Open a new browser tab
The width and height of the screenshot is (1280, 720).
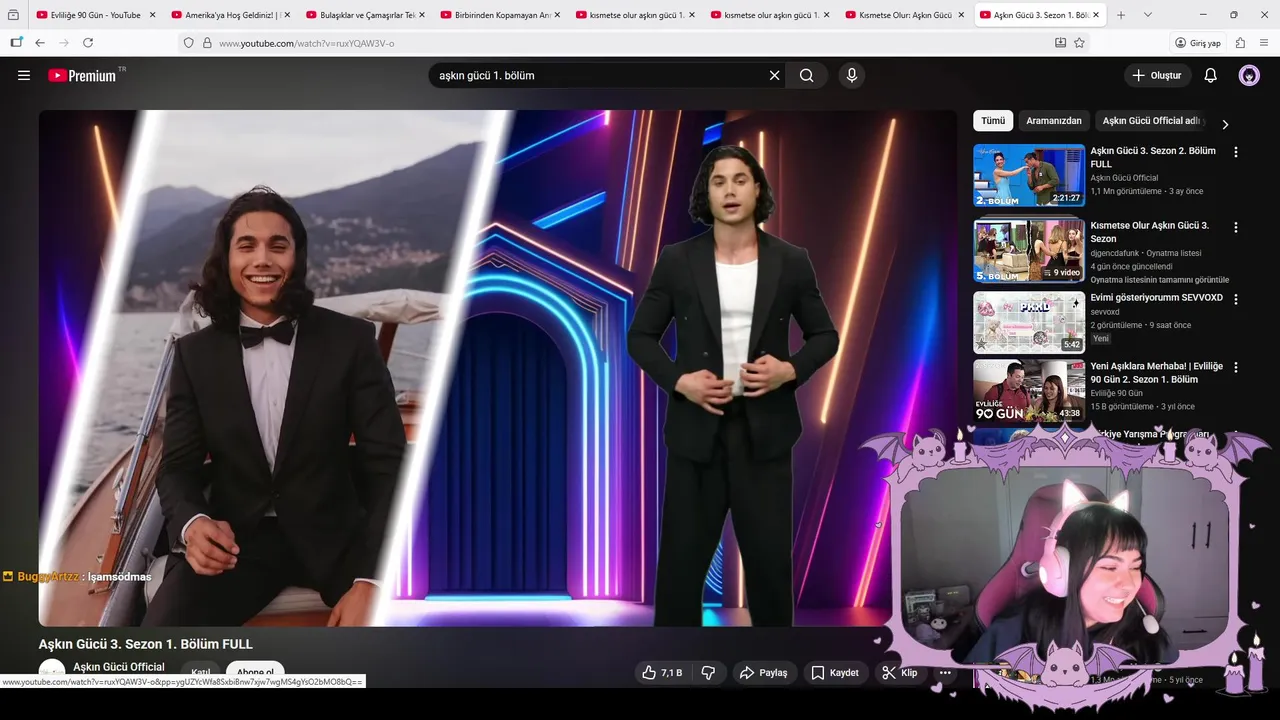[x=1121, y=15]
